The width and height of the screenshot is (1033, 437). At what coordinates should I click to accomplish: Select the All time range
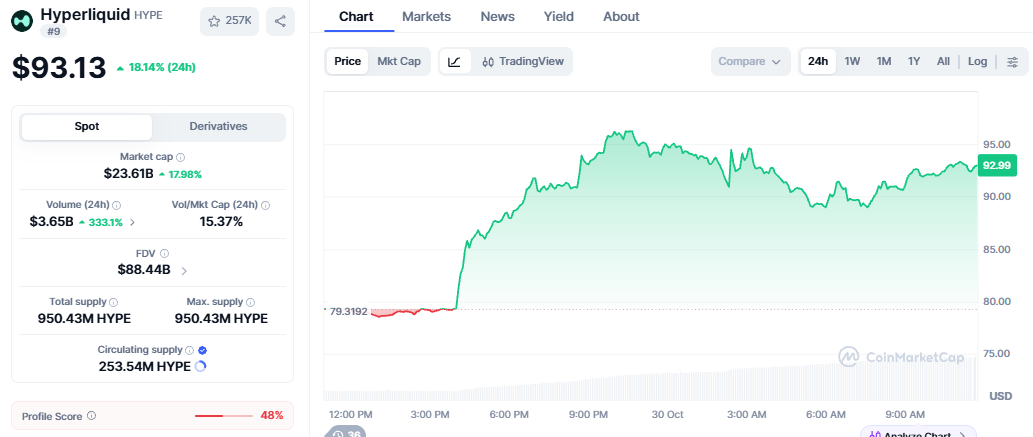(x=943, y=61)
